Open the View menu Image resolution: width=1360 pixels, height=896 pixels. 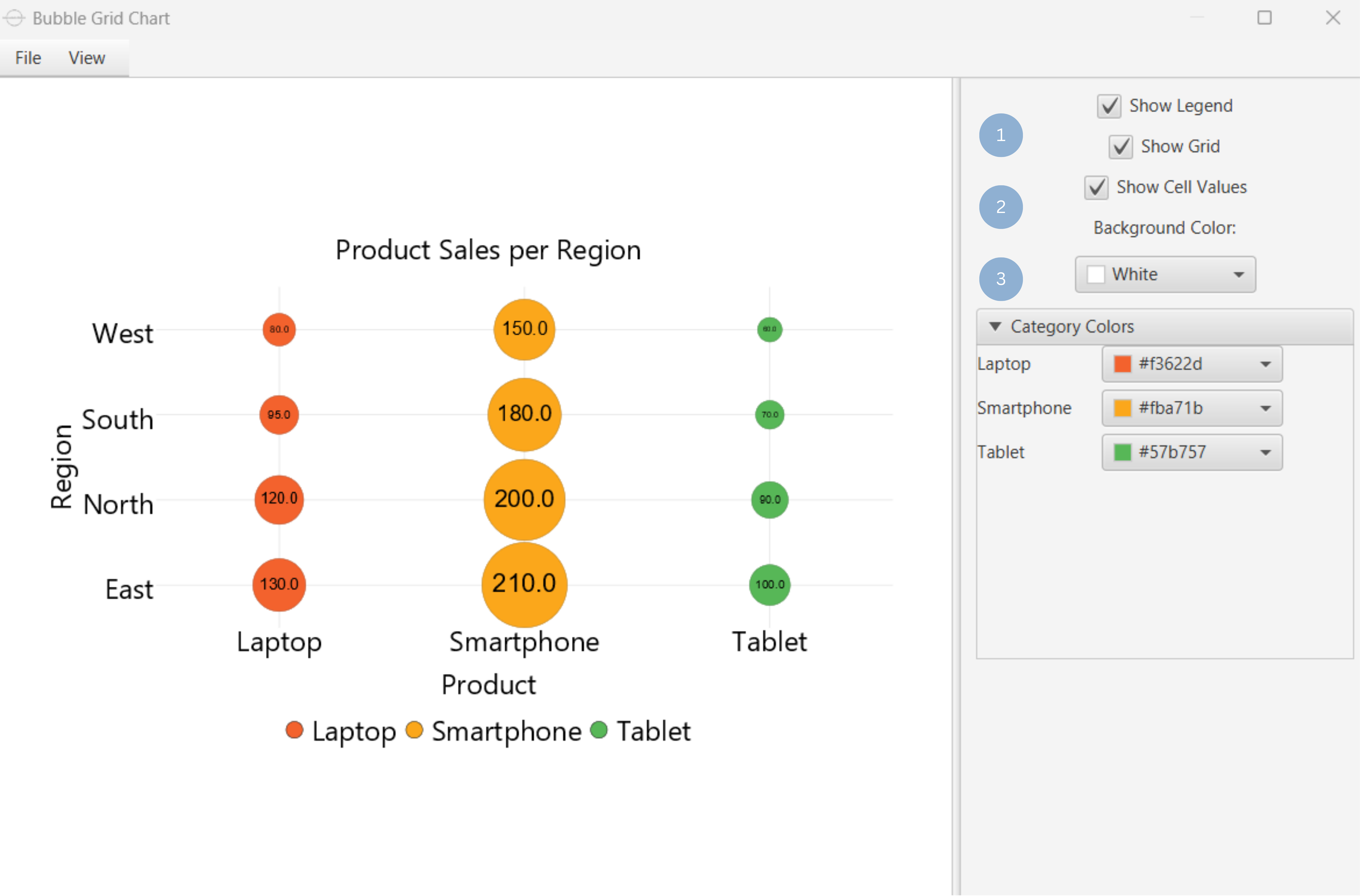86,58
